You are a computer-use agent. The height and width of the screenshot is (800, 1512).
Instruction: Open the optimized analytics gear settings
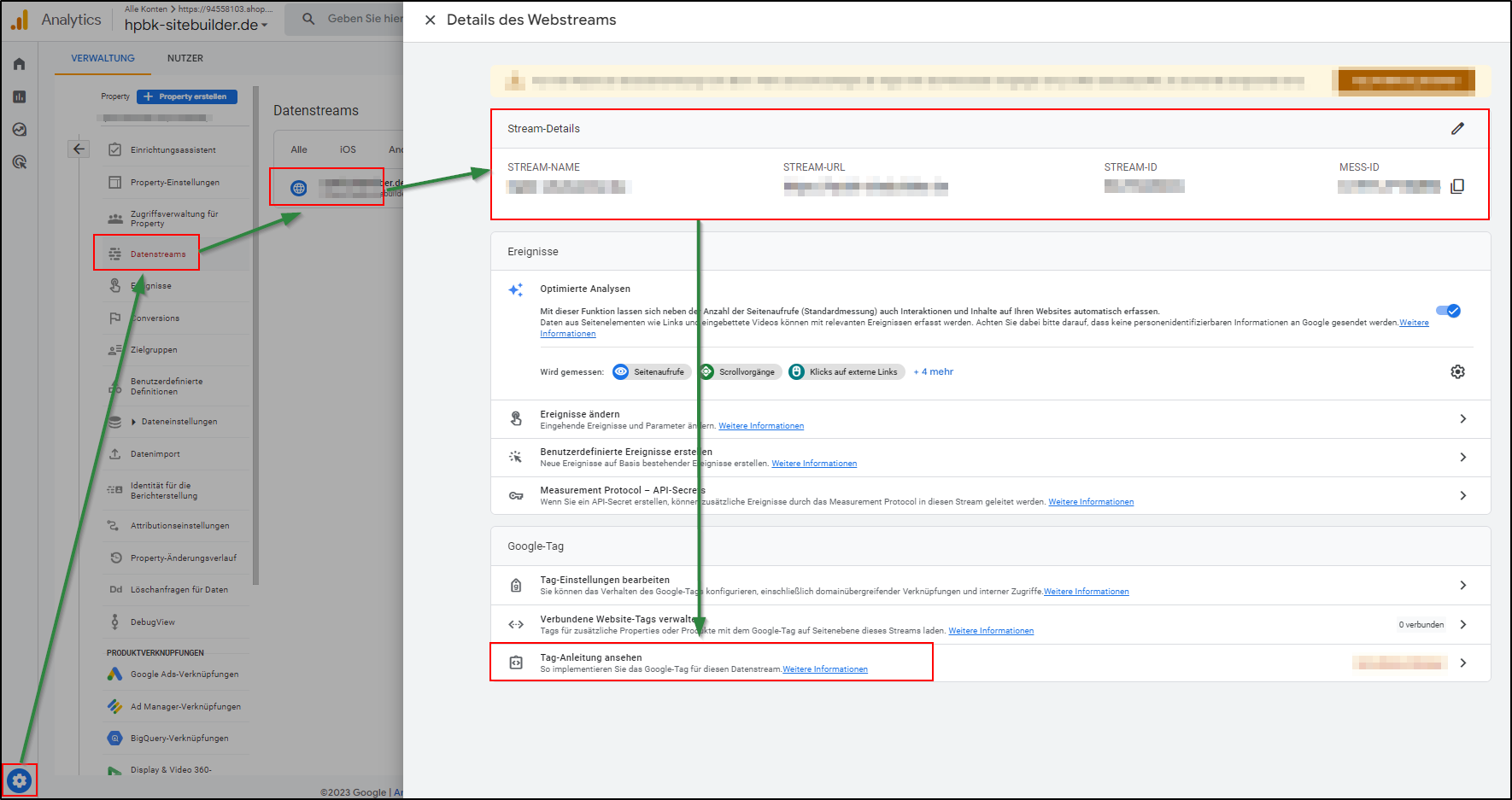1457,371
